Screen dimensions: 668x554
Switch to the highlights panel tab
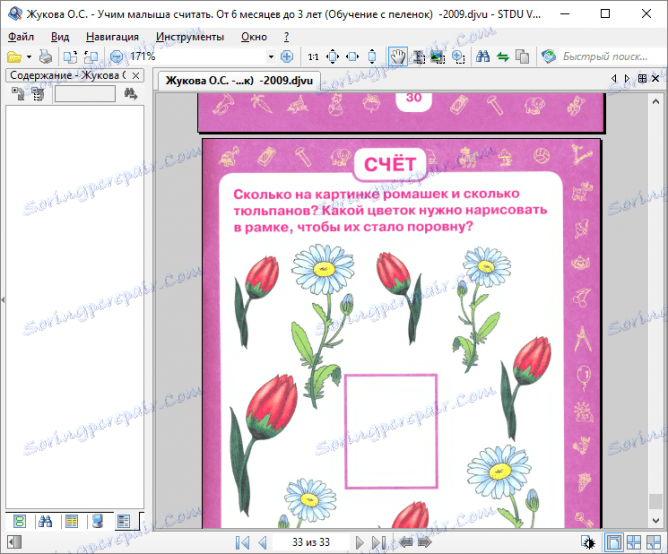[x=71, y=521]
